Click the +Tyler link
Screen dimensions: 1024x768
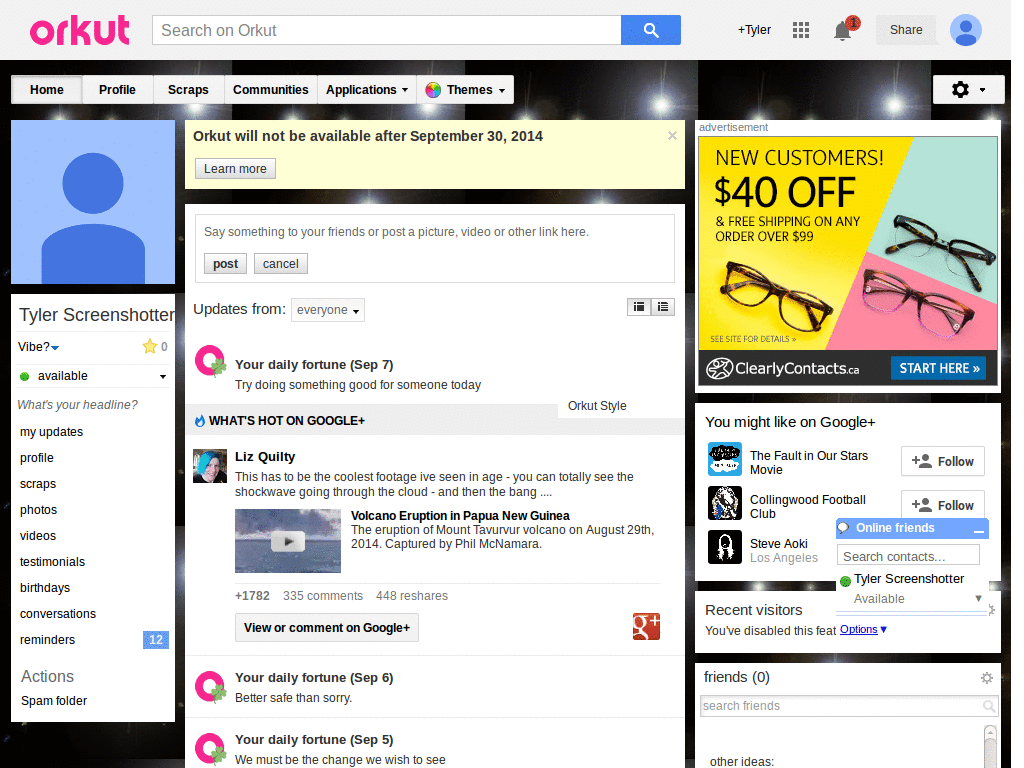[754, 30]
